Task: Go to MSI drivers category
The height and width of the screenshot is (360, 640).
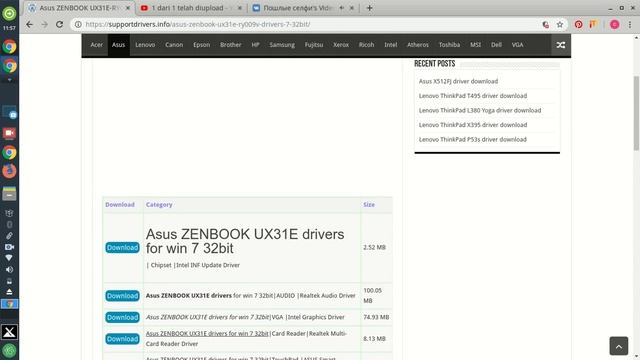Action: tap(476, 45)
